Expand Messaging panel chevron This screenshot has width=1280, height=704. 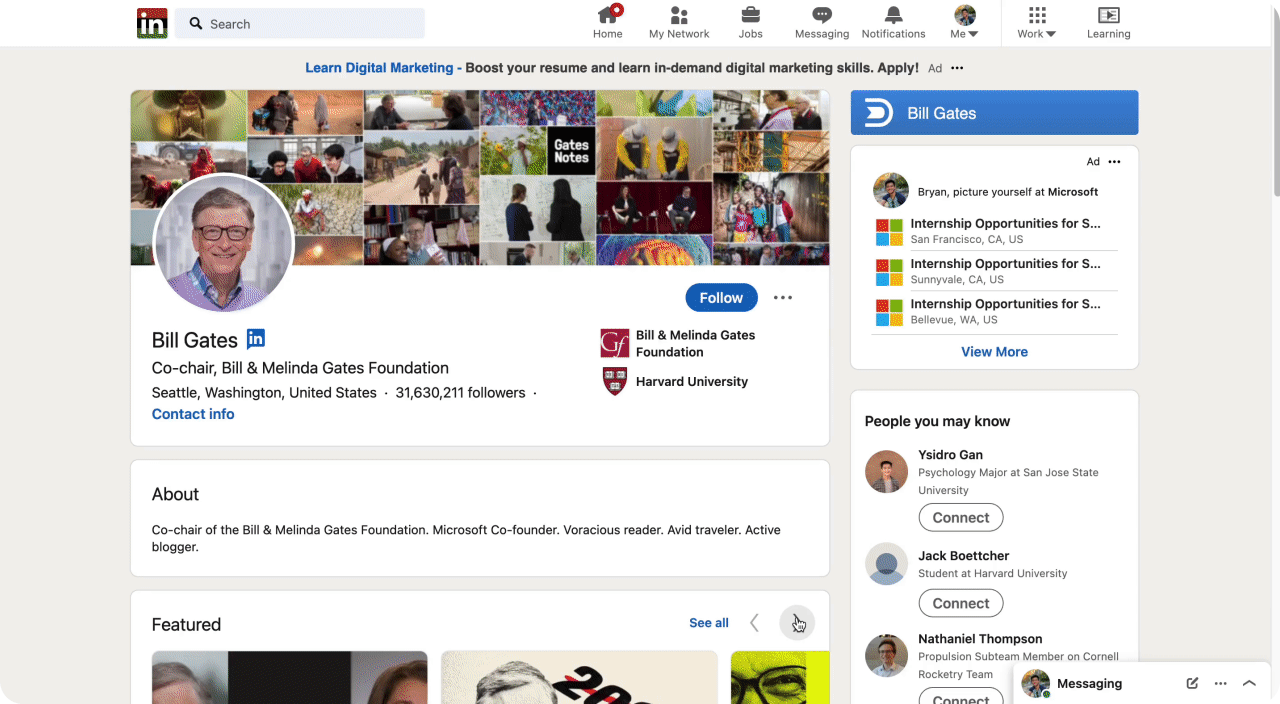pyautogui.click(x=1249, y=683)
